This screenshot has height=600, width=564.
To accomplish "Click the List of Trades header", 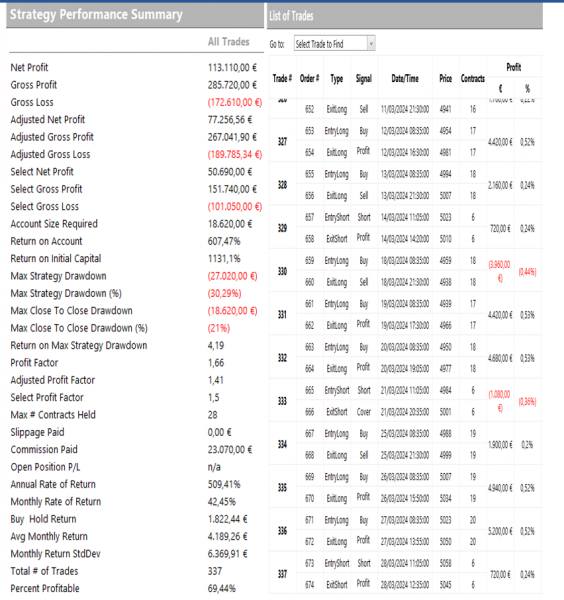I will 291,16.
